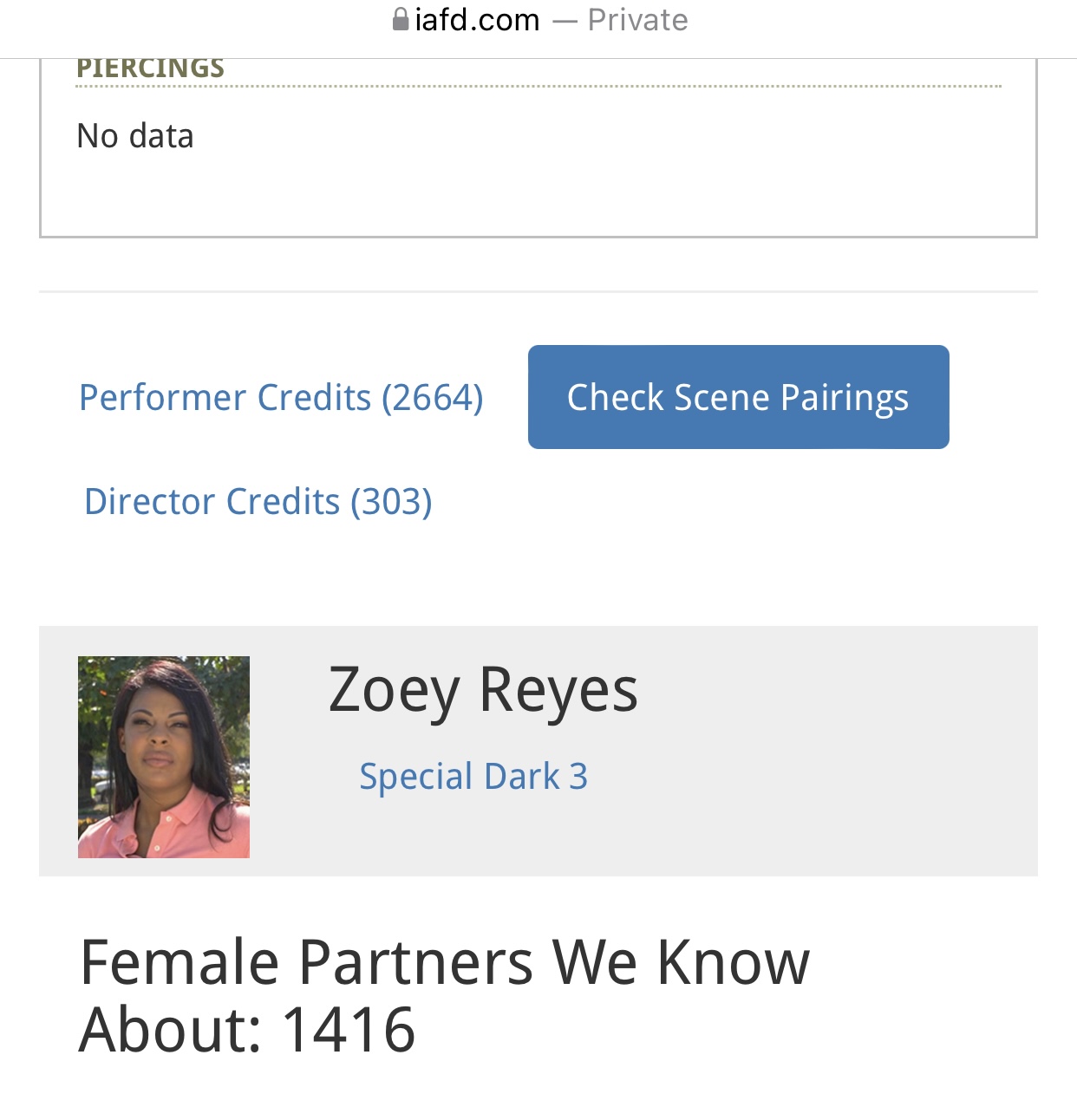Screen dimensions: 1077x1120
Task: Tap the padlock icon beside iafd.com
Action: click(x=401, y=19)
